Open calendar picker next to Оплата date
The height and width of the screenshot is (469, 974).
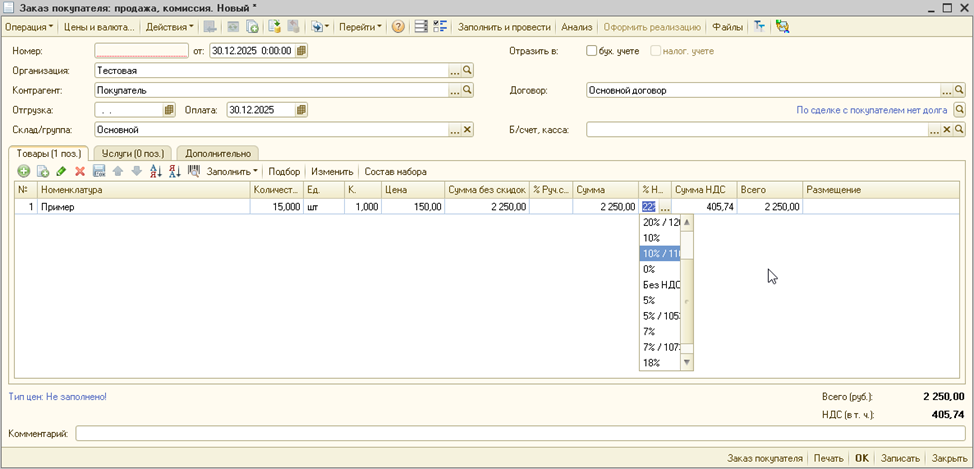tap(301, 110)
